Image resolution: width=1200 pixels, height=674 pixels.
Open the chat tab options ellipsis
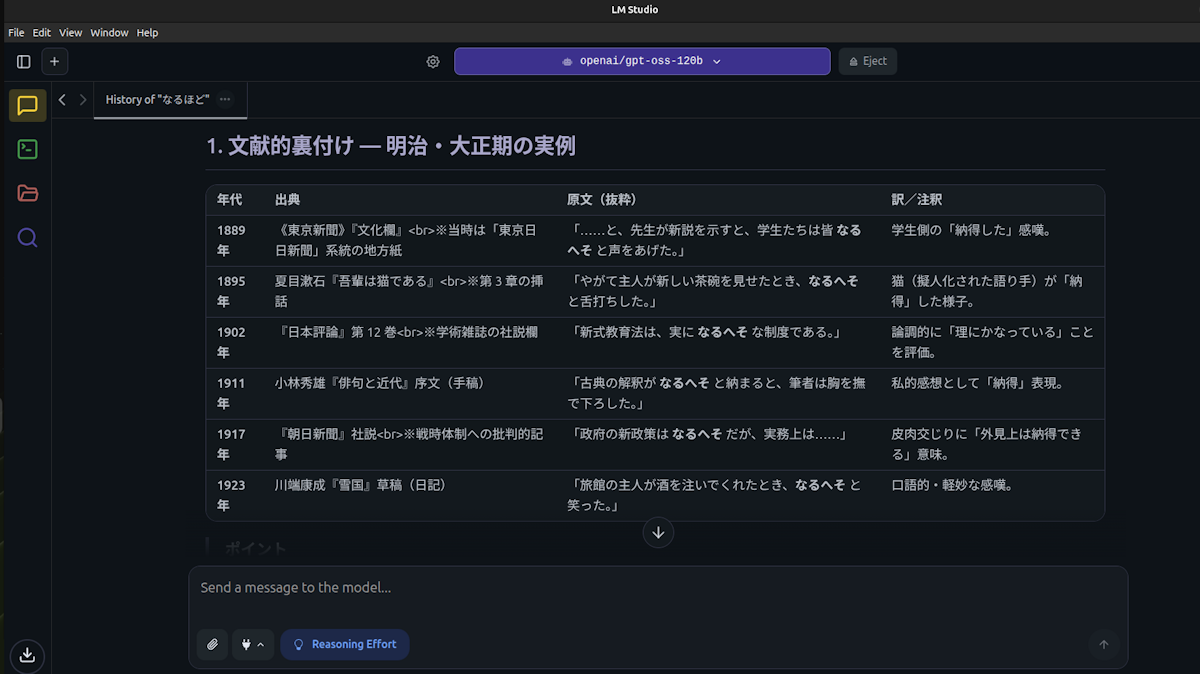click(x=225, y=99)
